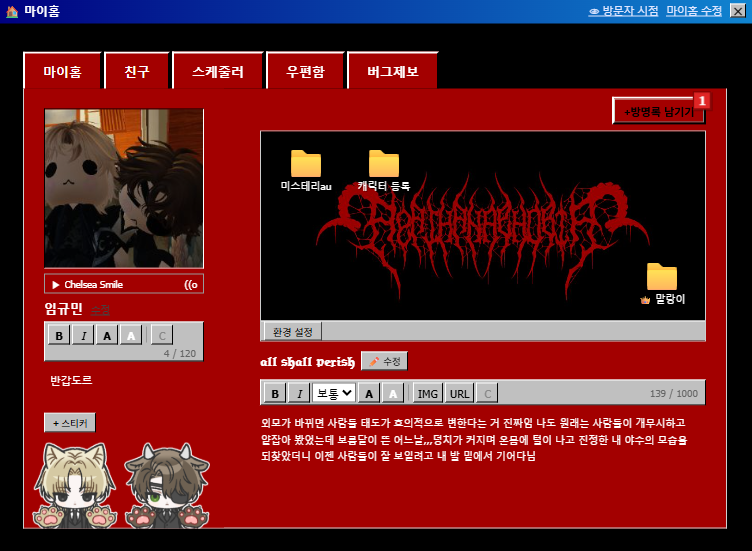Choose highlight color in the nickname editor
752x551 pixels.
pos(131,335)
